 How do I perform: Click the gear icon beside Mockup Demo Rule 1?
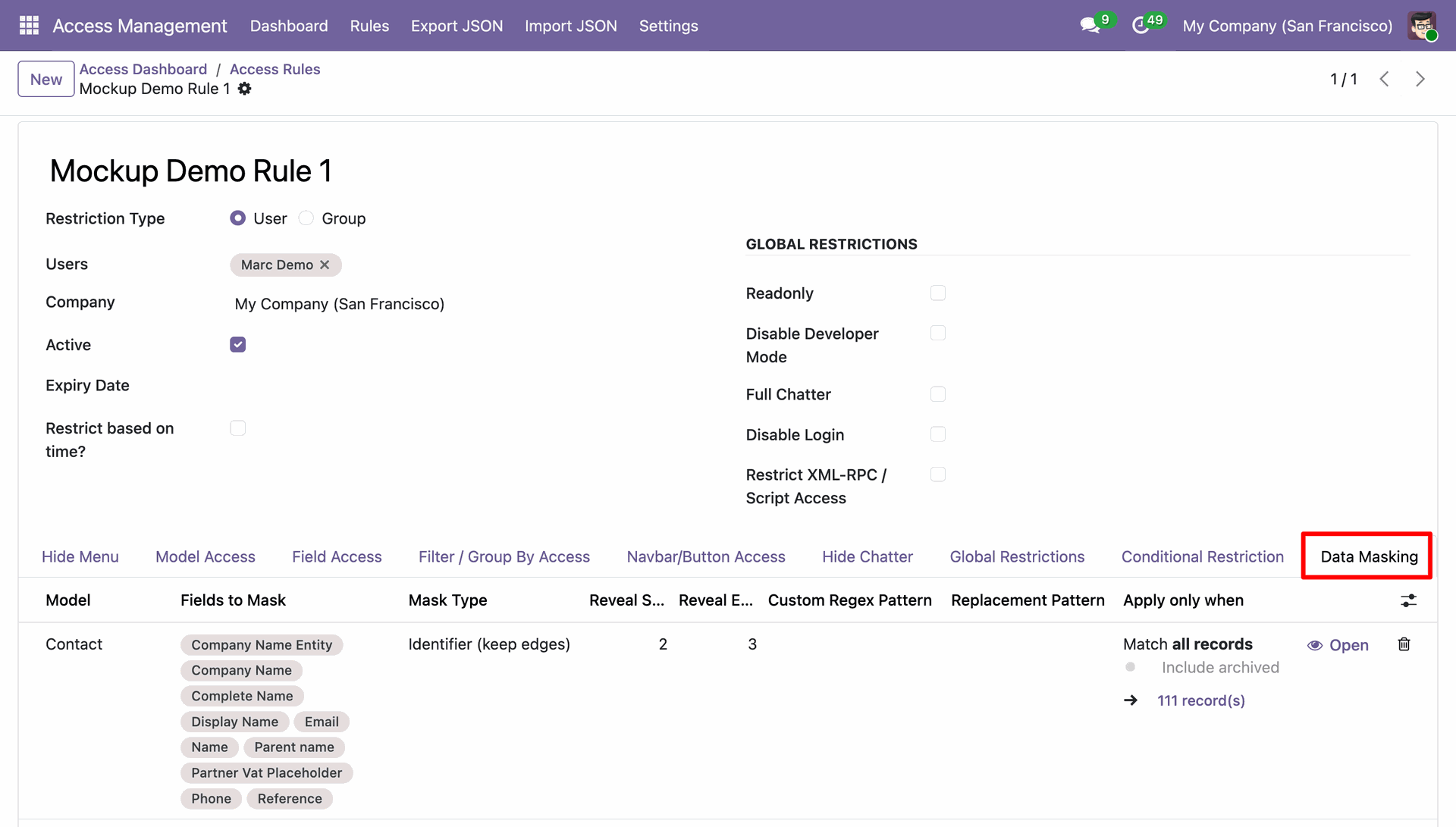(244, 89)
